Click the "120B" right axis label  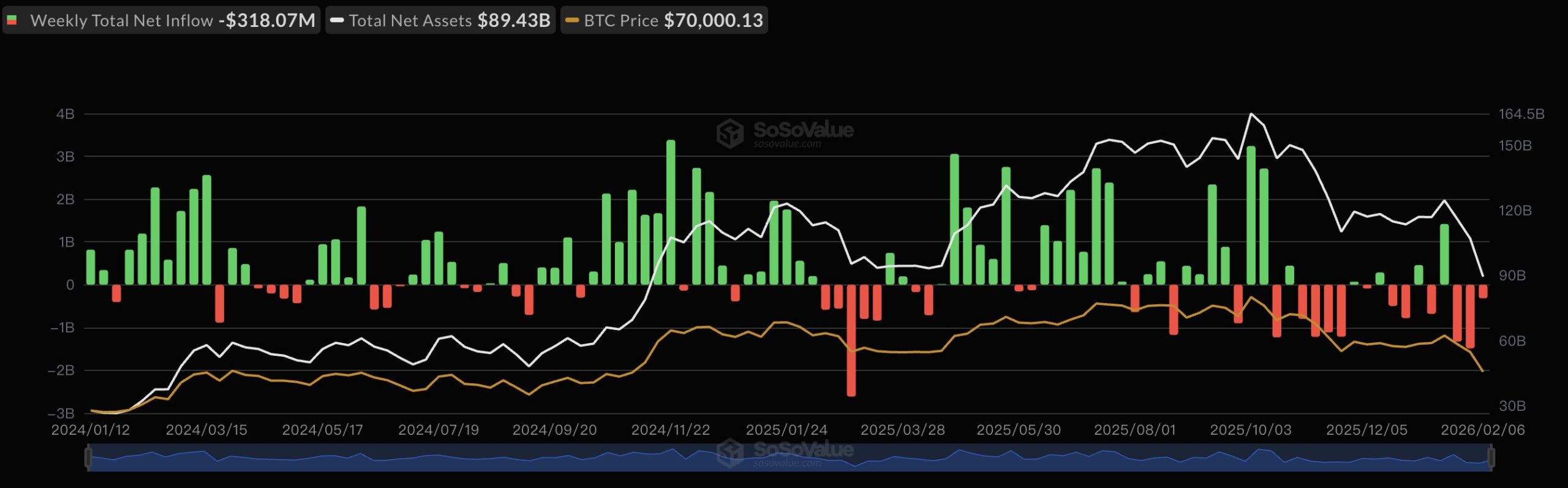click(x=1515, y=211)
